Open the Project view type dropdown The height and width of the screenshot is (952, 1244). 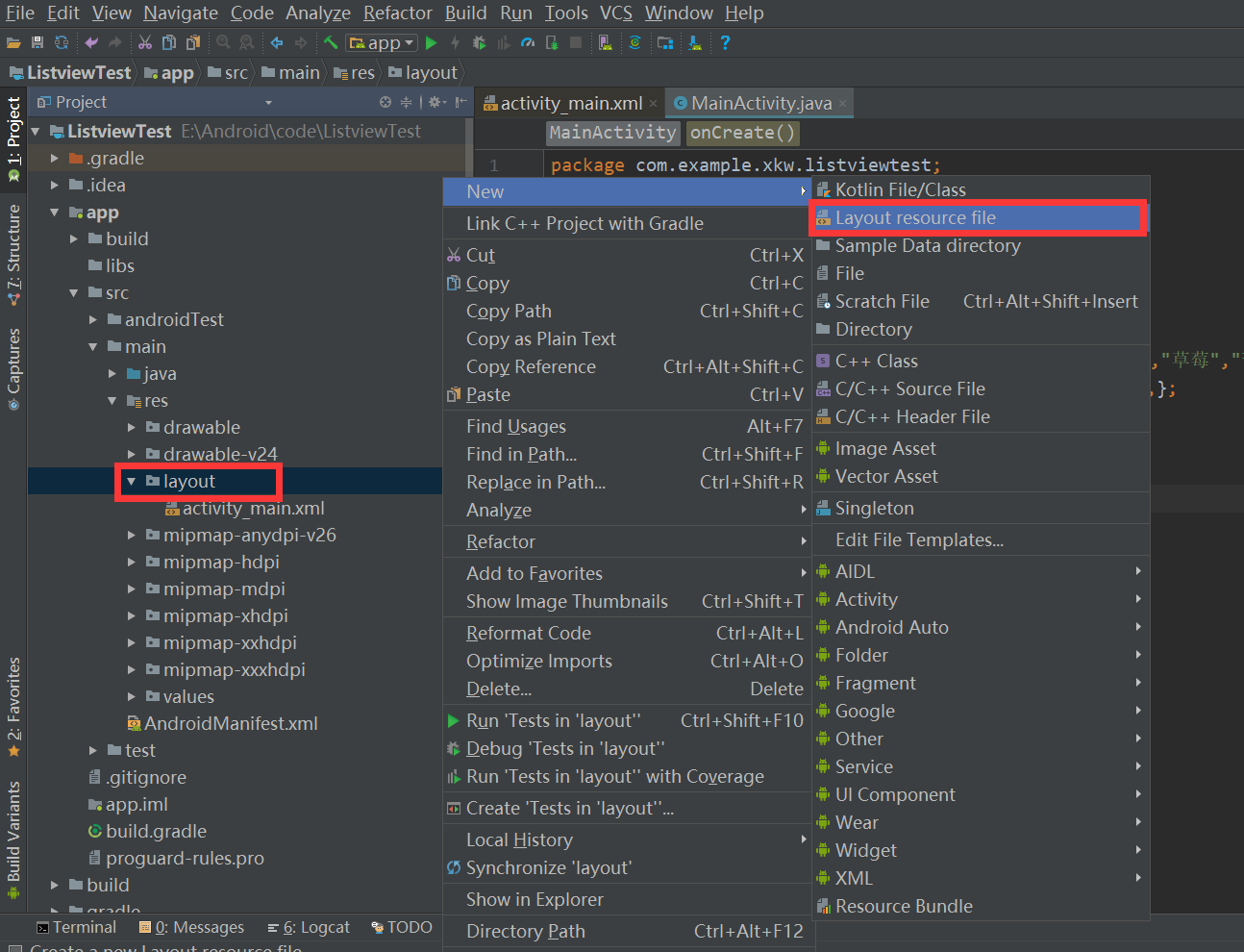[x=268, y=102]
